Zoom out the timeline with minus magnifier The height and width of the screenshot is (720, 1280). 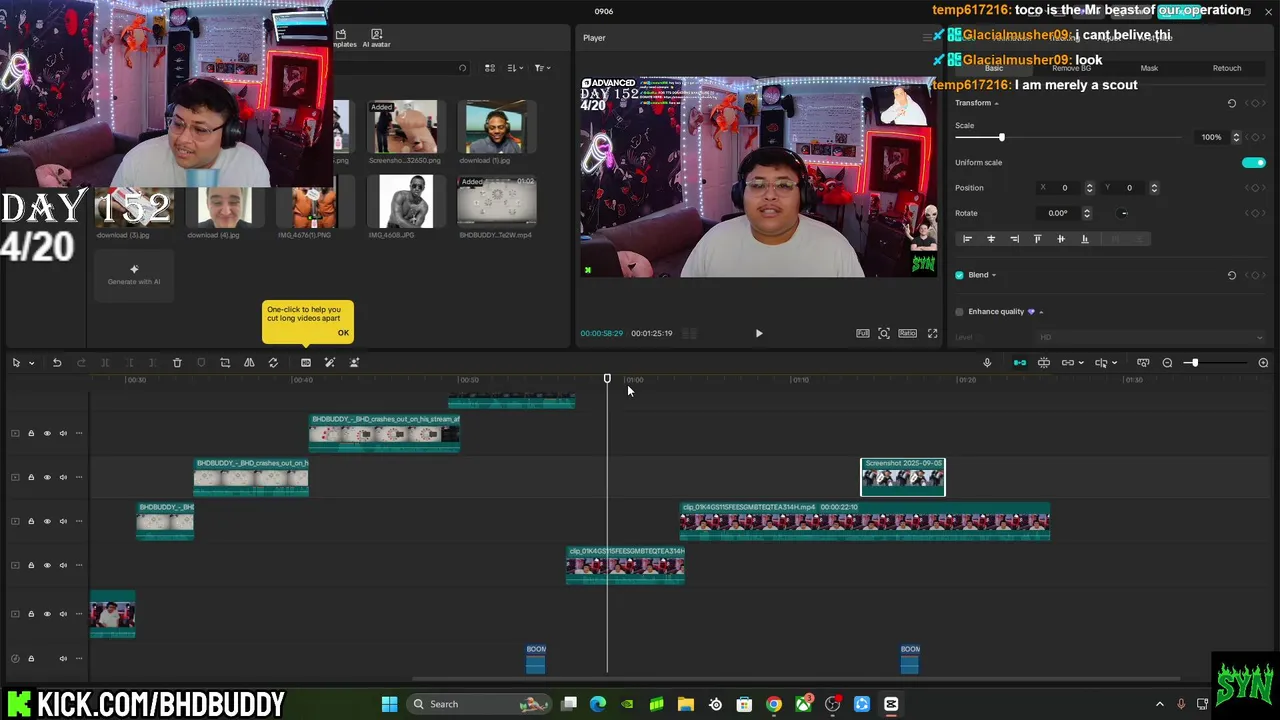[1167, 363]
